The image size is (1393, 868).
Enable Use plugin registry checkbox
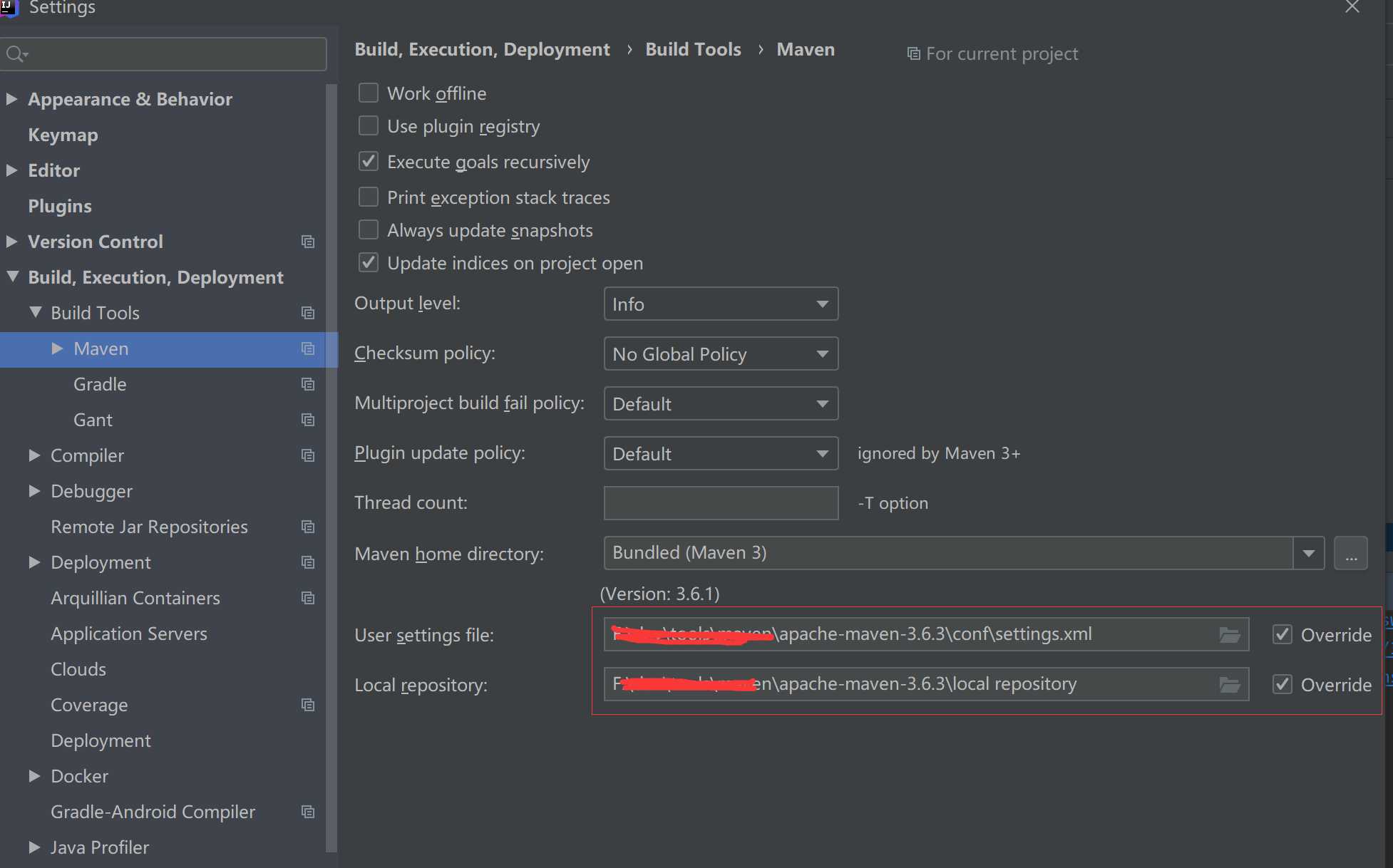pos(369,125)
